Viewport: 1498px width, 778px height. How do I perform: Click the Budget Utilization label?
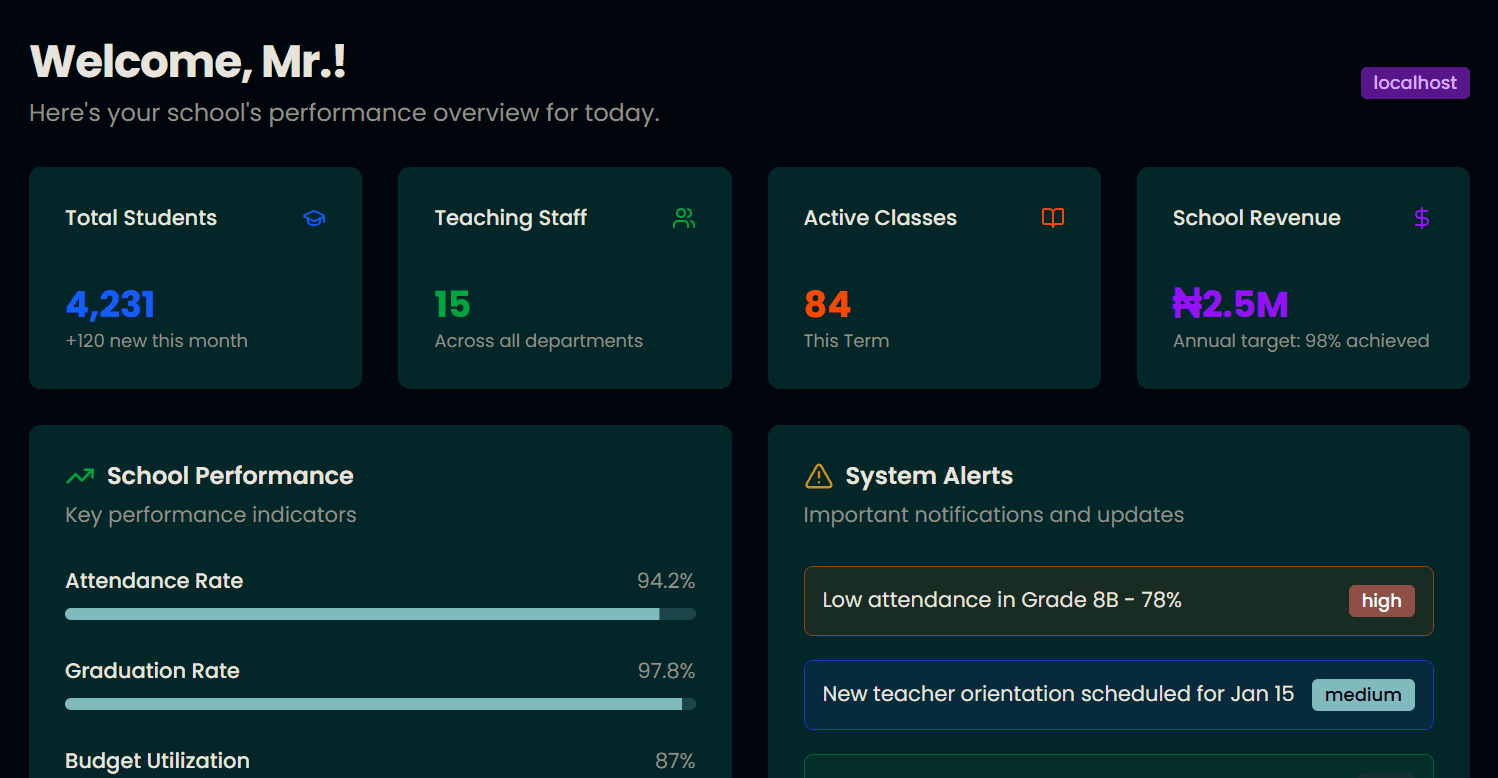pyautogui.click(x=157, y=761)
